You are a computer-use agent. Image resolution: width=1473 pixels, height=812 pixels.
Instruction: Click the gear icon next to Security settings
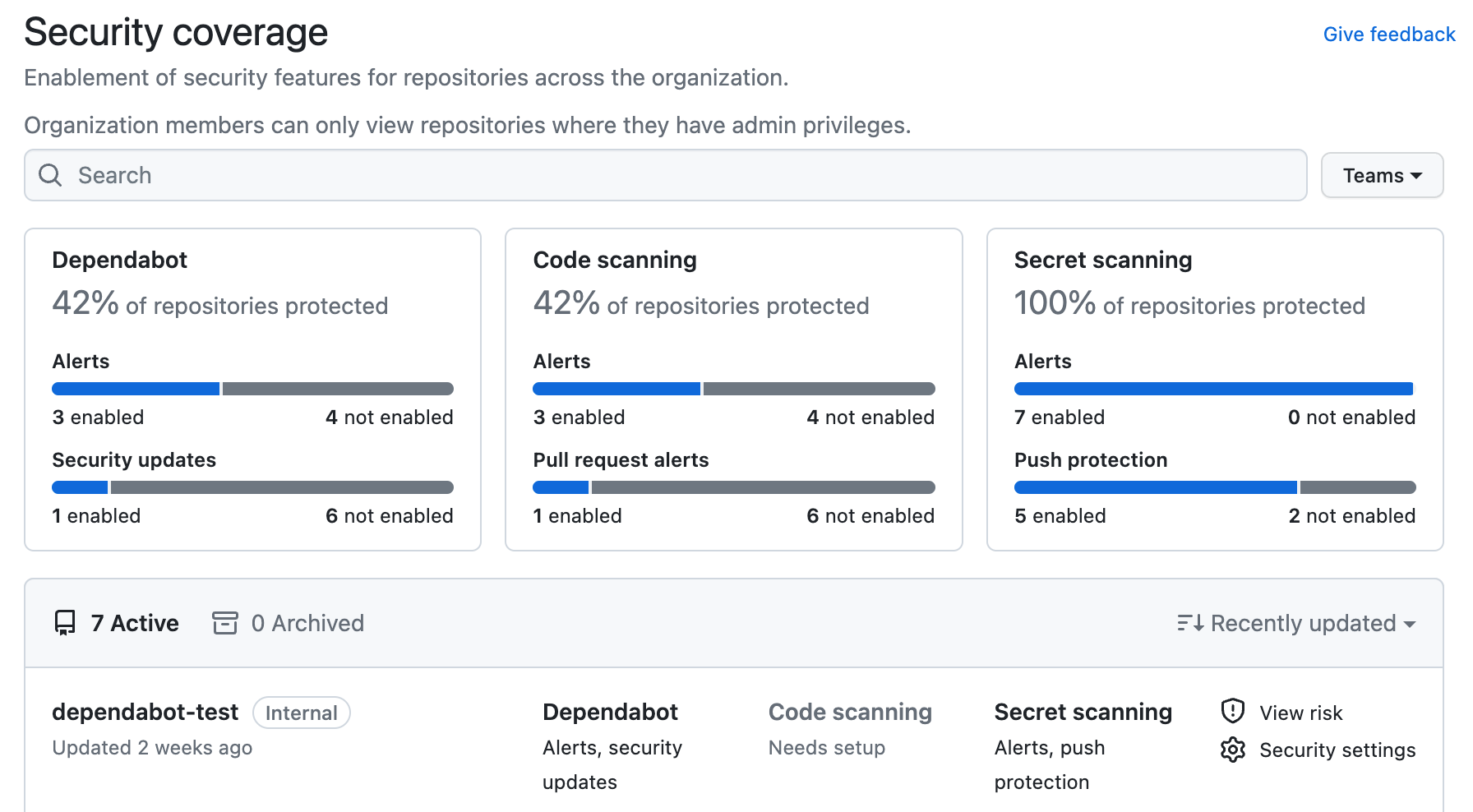pos(1233,750)
